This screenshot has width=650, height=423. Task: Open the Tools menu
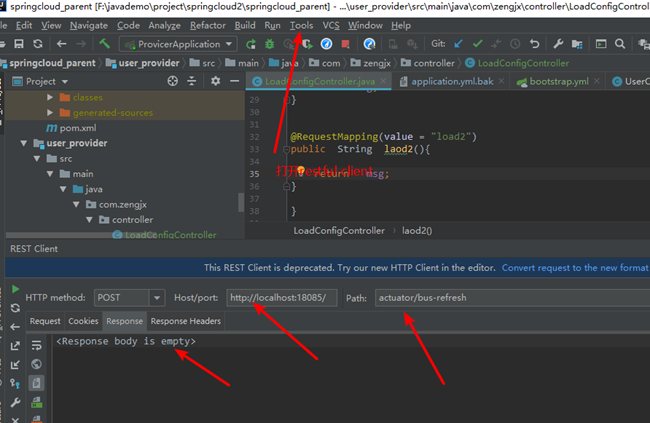[x=301, y=26]
